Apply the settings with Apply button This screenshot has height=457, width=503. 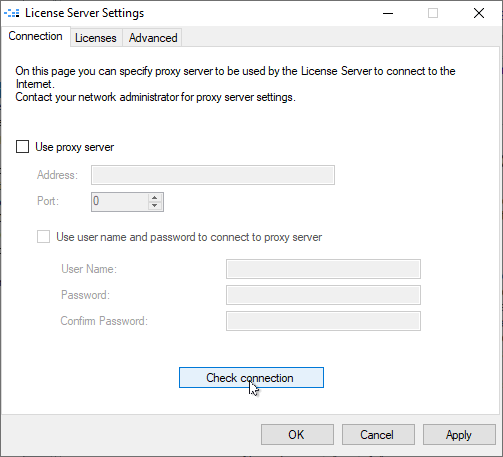(x=459, y=435)
